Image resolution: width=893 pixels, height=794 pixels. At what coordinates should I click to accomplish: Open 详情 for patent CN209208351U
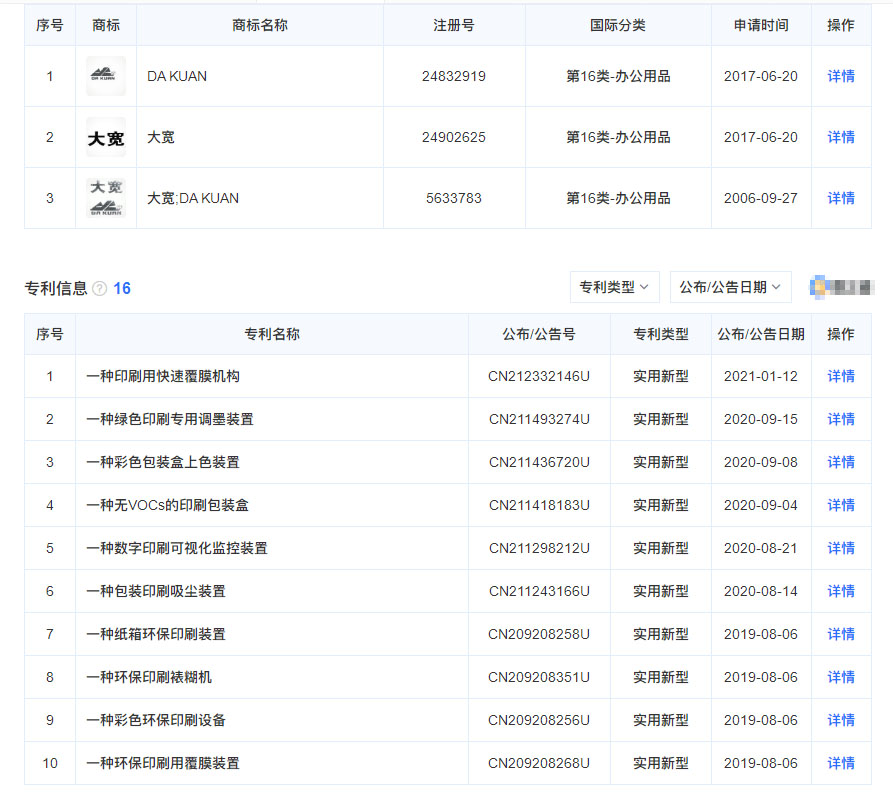pyautogui.click(x=840, y=677)
